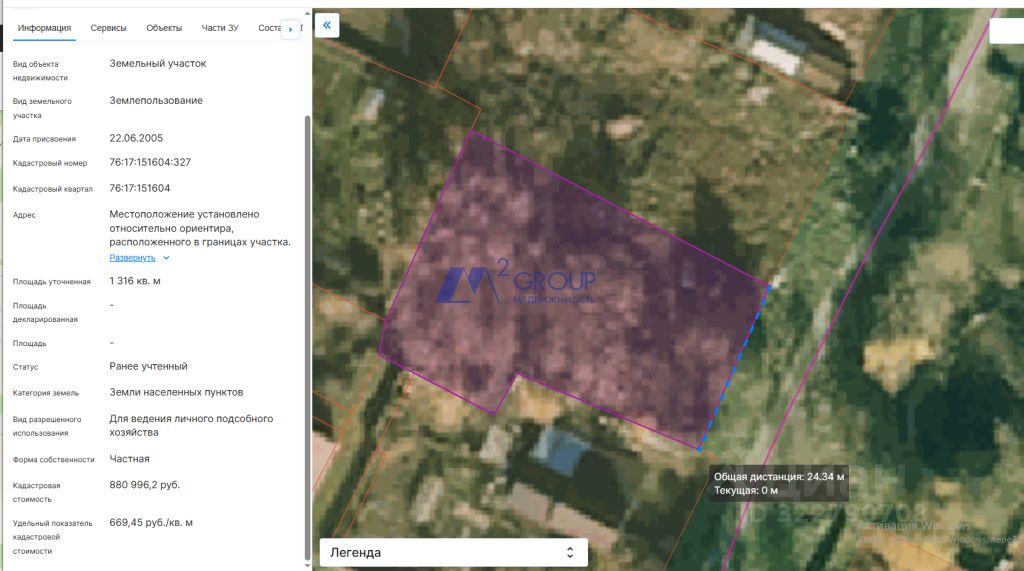This screenshot has height=571, width=1024.
Task: Click the tab strip right-arrow scroll button
Action: click(x=291, y=29)
